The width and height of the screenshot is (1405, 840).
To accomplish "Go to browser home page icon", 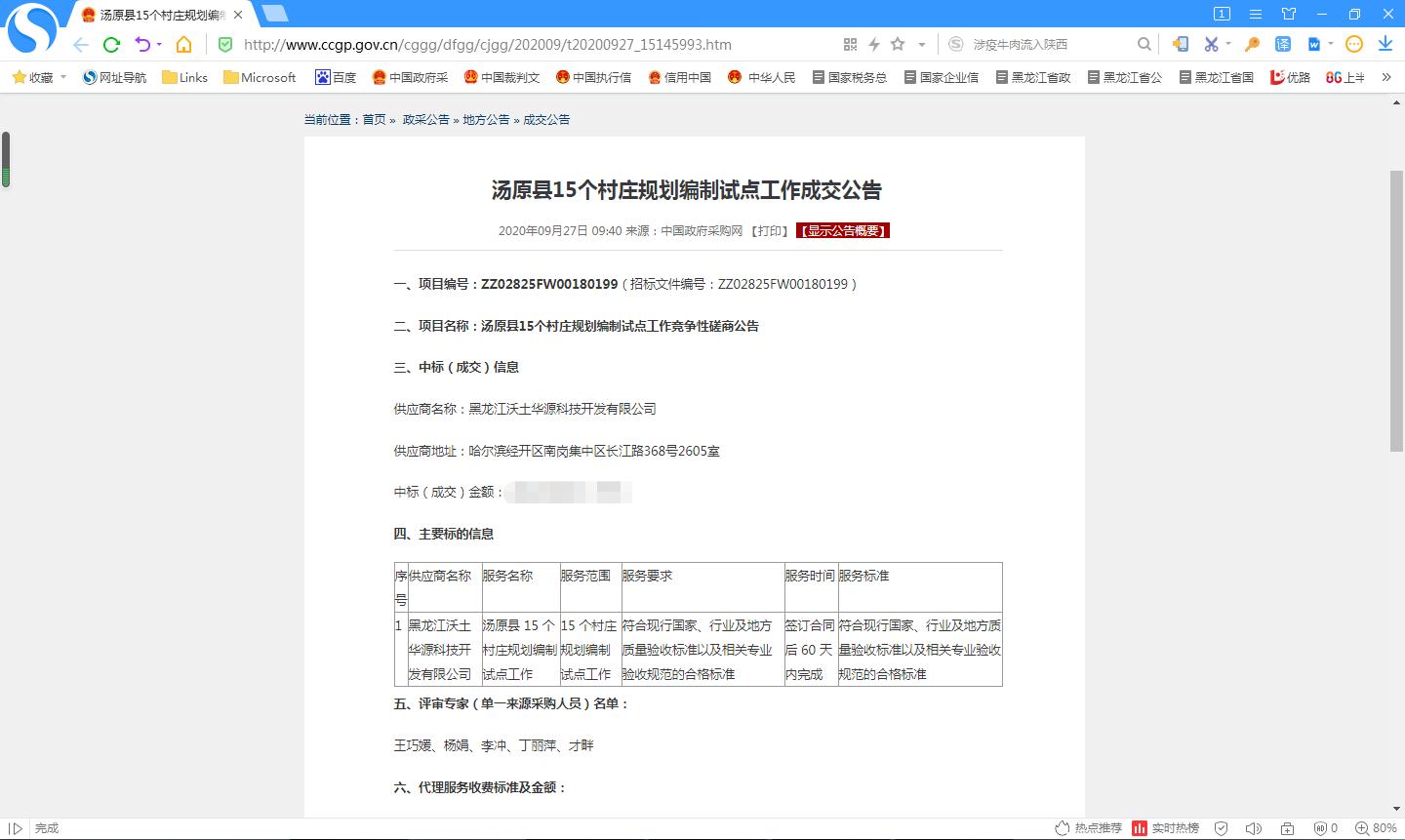I will (x=183, y=45).
